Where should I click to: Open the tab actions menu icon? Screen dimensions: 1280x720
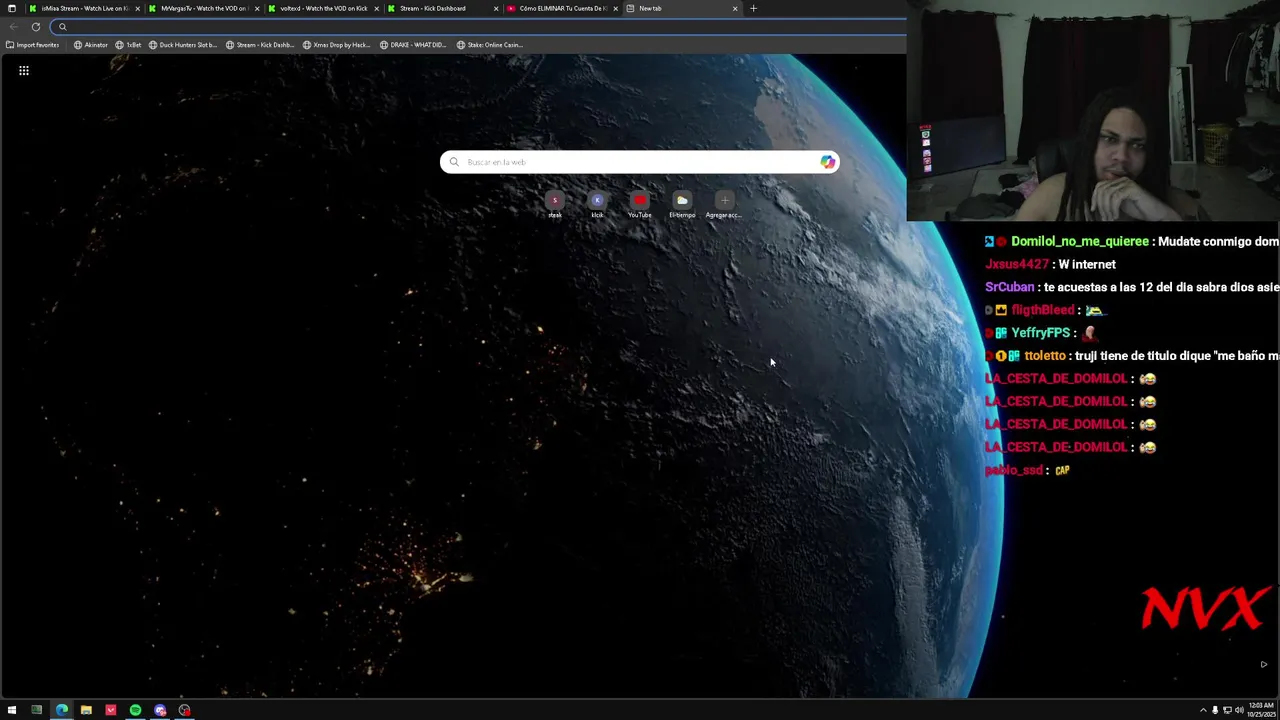coord(12,8)
